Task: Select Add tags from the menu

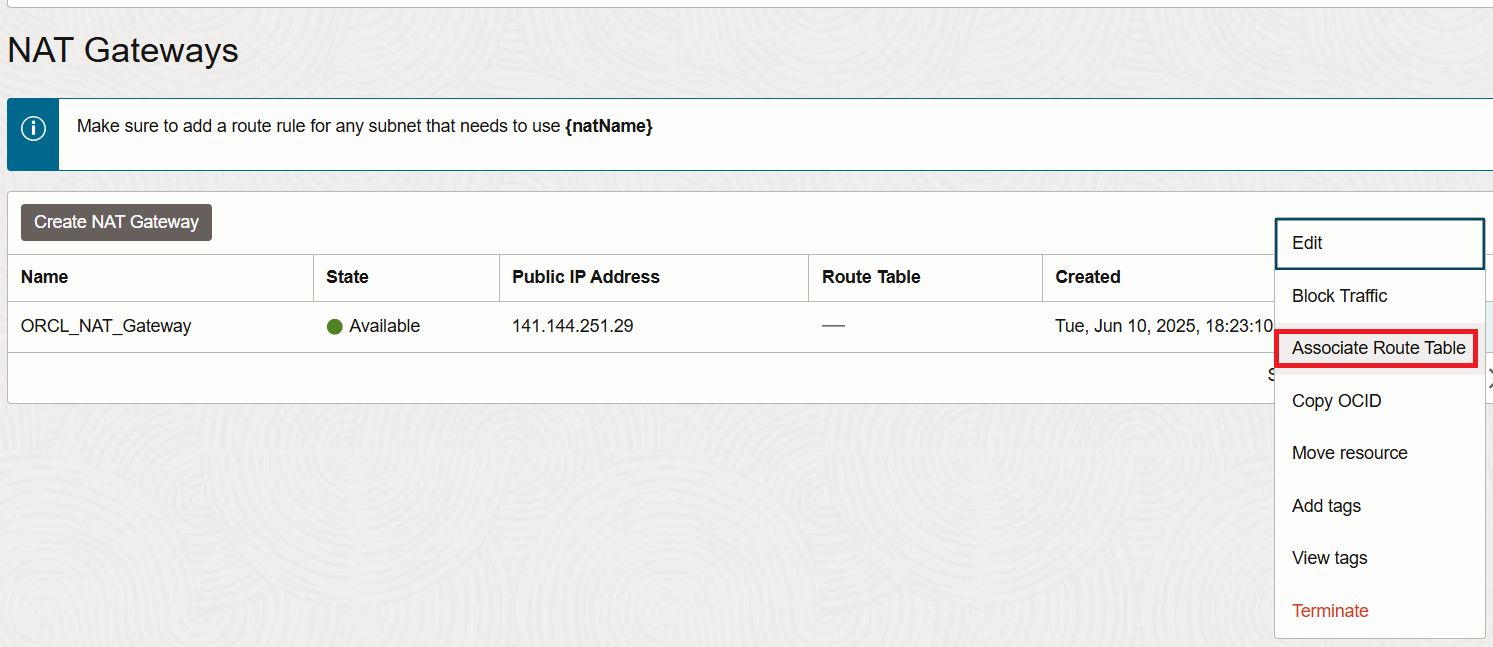Action: [1379, 506]
